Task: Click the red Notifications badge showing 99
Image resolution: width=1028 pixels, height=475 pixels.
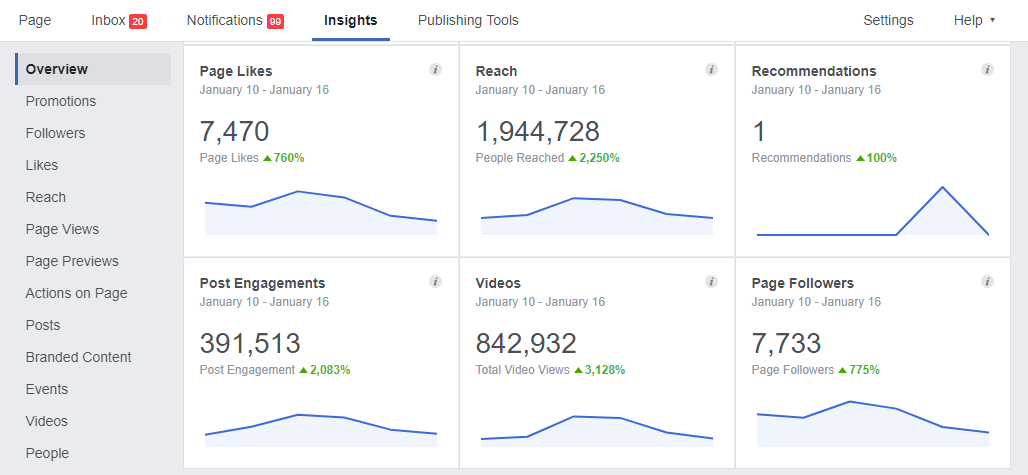Action: 275,21
